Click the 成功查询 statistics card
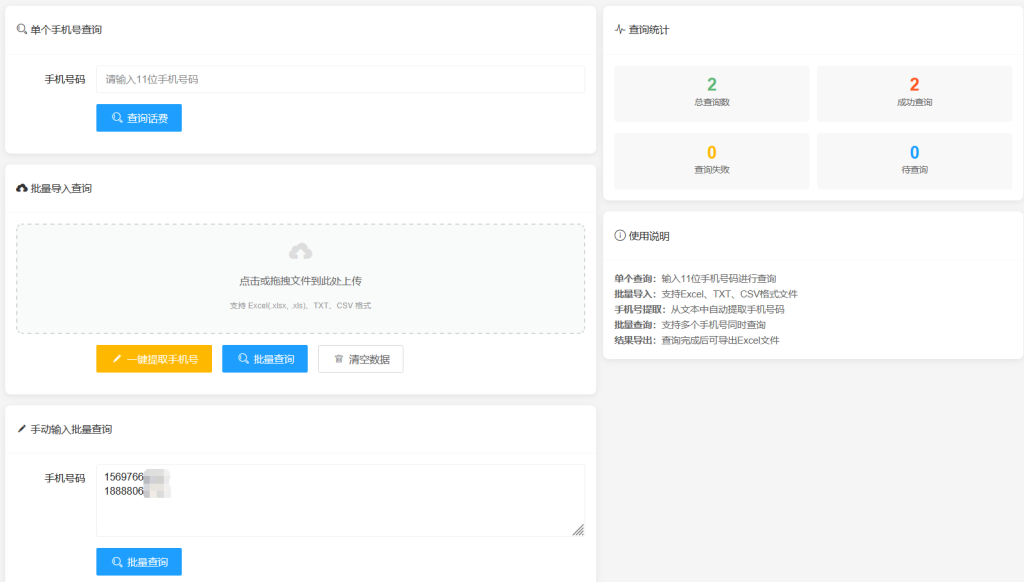Screen dimensions: 1024x582 914,93
